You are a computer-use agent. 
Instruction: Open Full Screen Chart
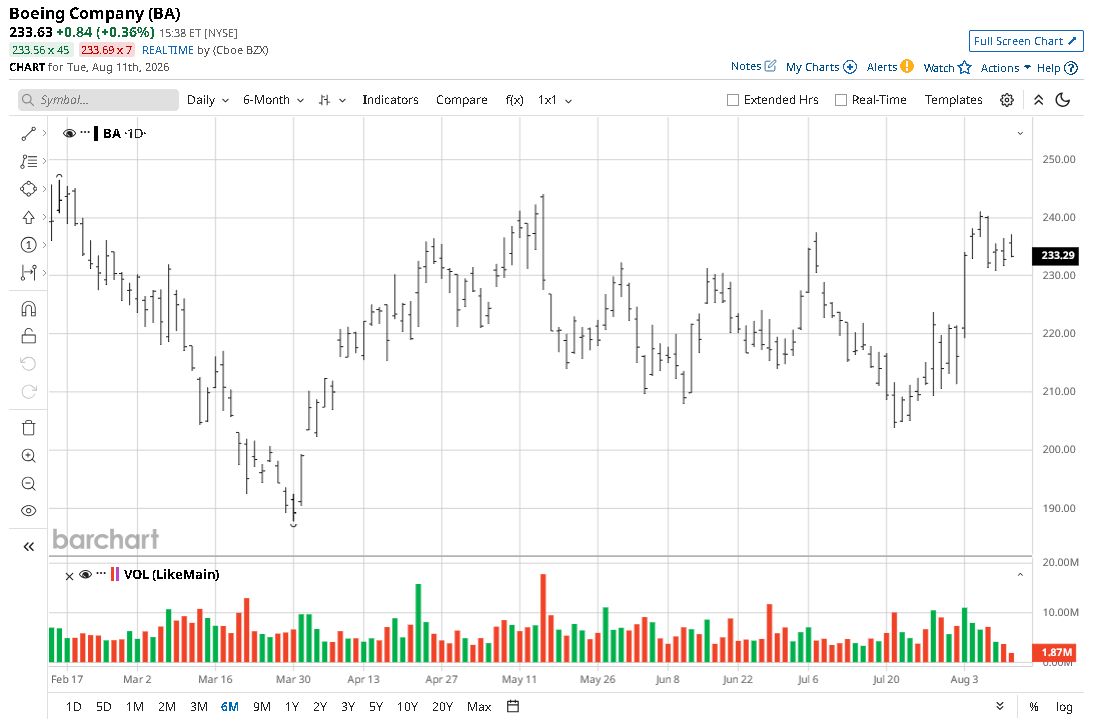click(1025, 41)
